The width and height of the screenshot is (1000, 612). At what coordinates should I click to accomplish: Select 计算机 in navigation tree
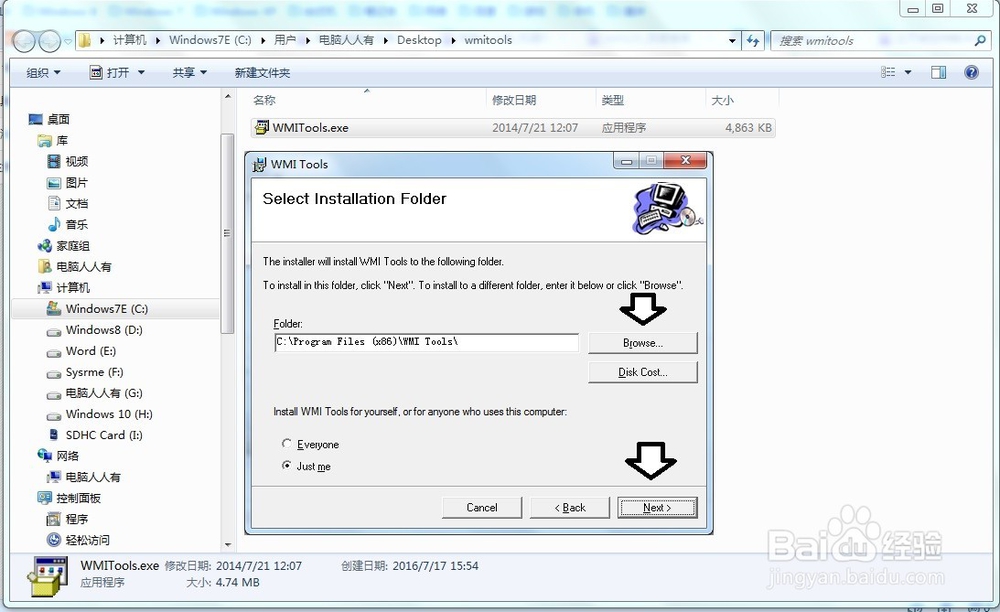[73, 288]
